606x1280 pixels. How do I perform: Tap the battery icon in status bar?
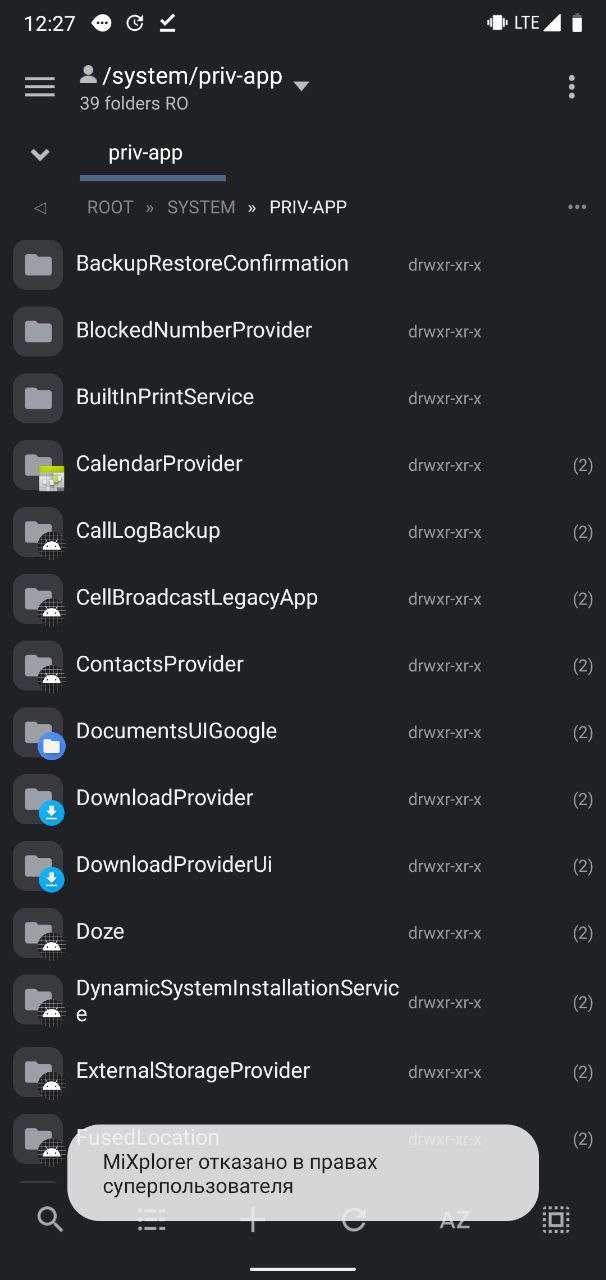(577, 23)
